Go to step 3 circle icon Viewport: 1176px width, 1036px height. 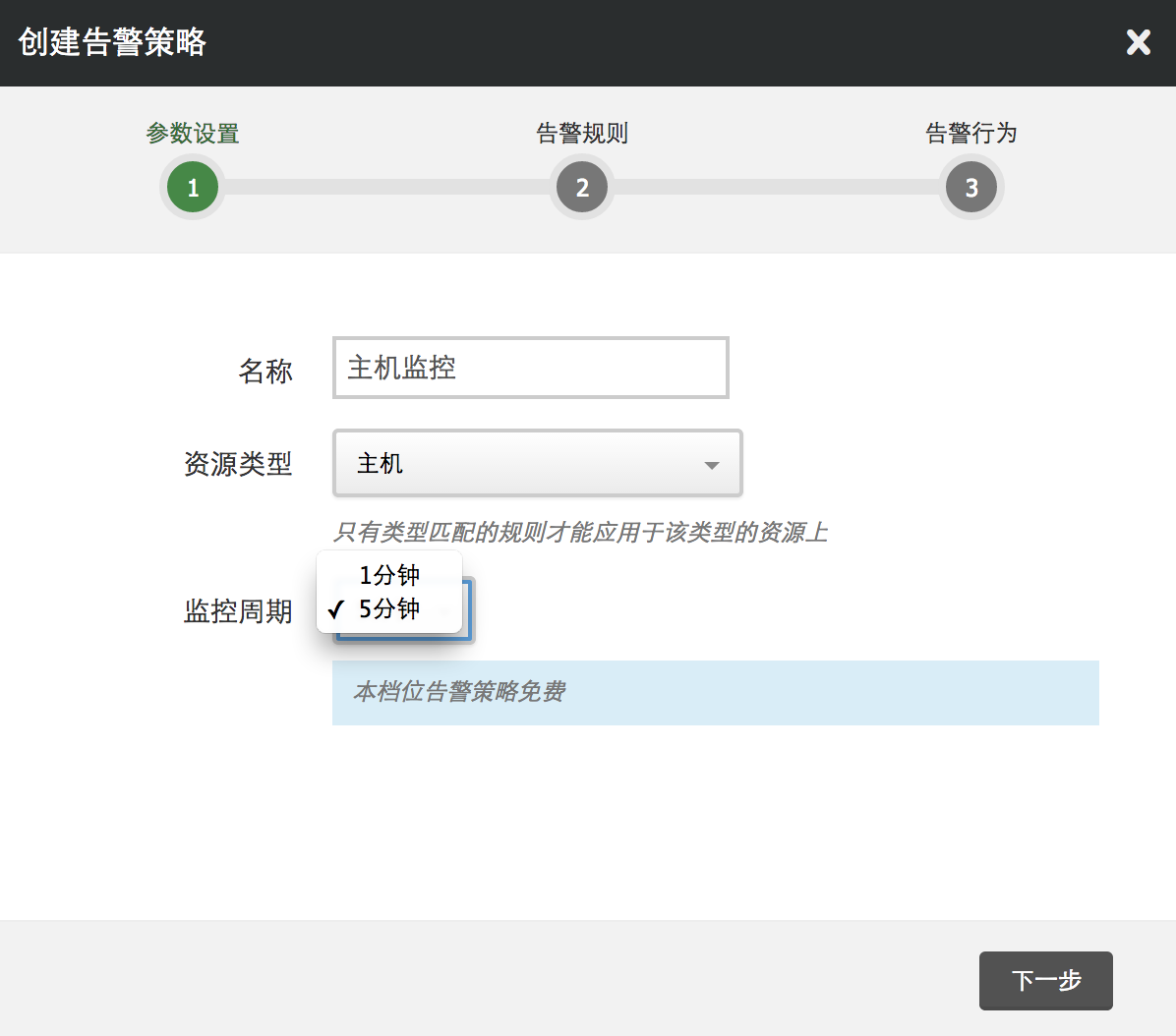click(971, 187)
